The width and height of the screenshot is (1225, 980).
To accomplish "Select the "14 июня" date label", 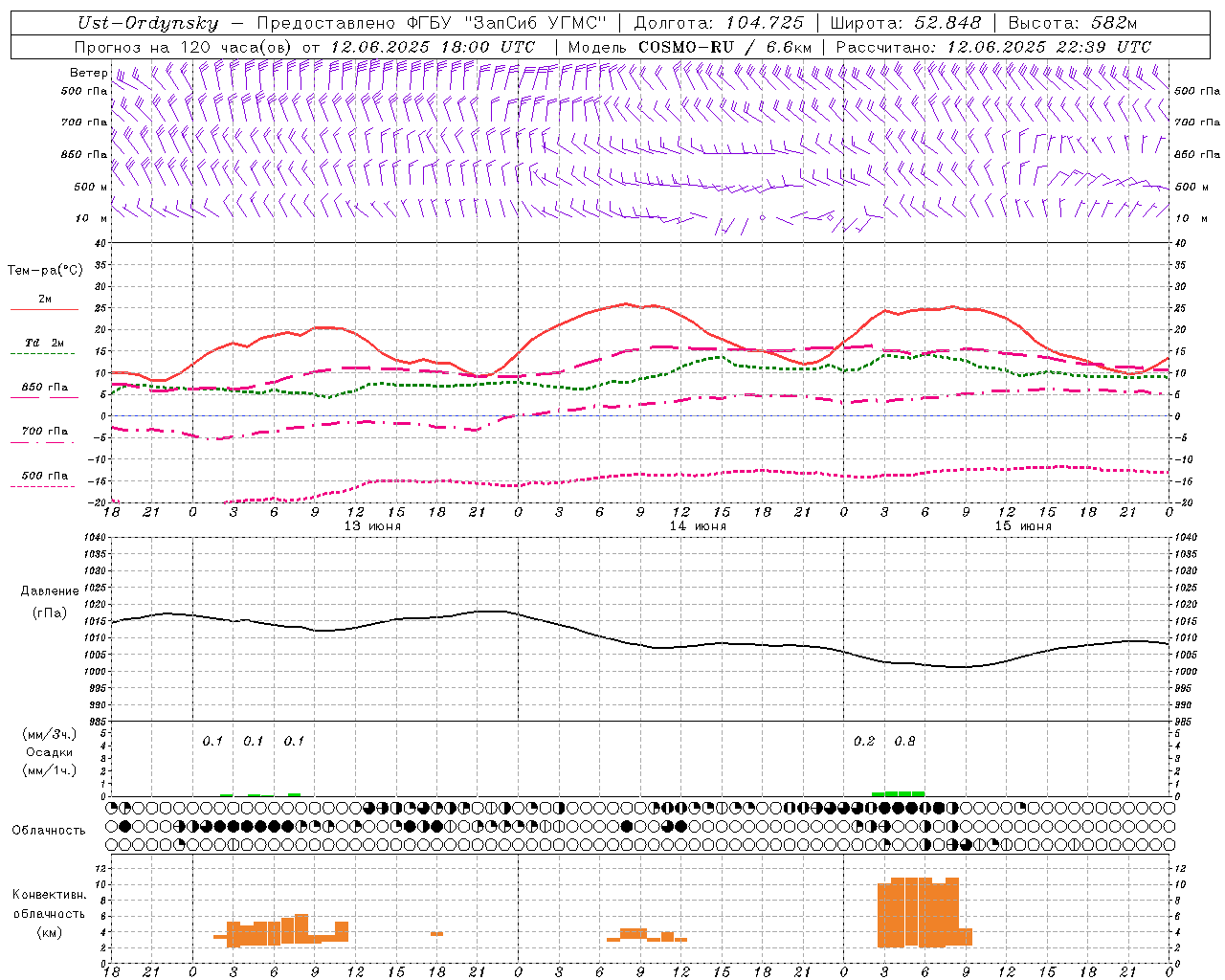I will (698, 526).
